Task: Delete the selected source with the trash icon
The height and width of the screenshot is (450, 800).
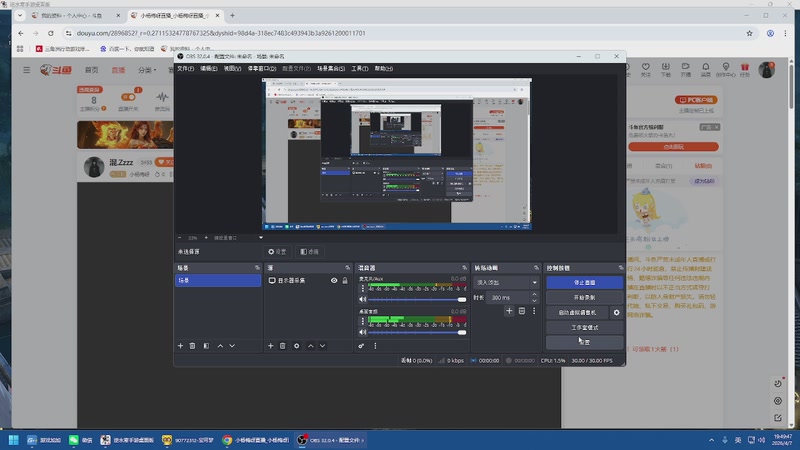Action: pyautogui.click(x=283, y=346)
